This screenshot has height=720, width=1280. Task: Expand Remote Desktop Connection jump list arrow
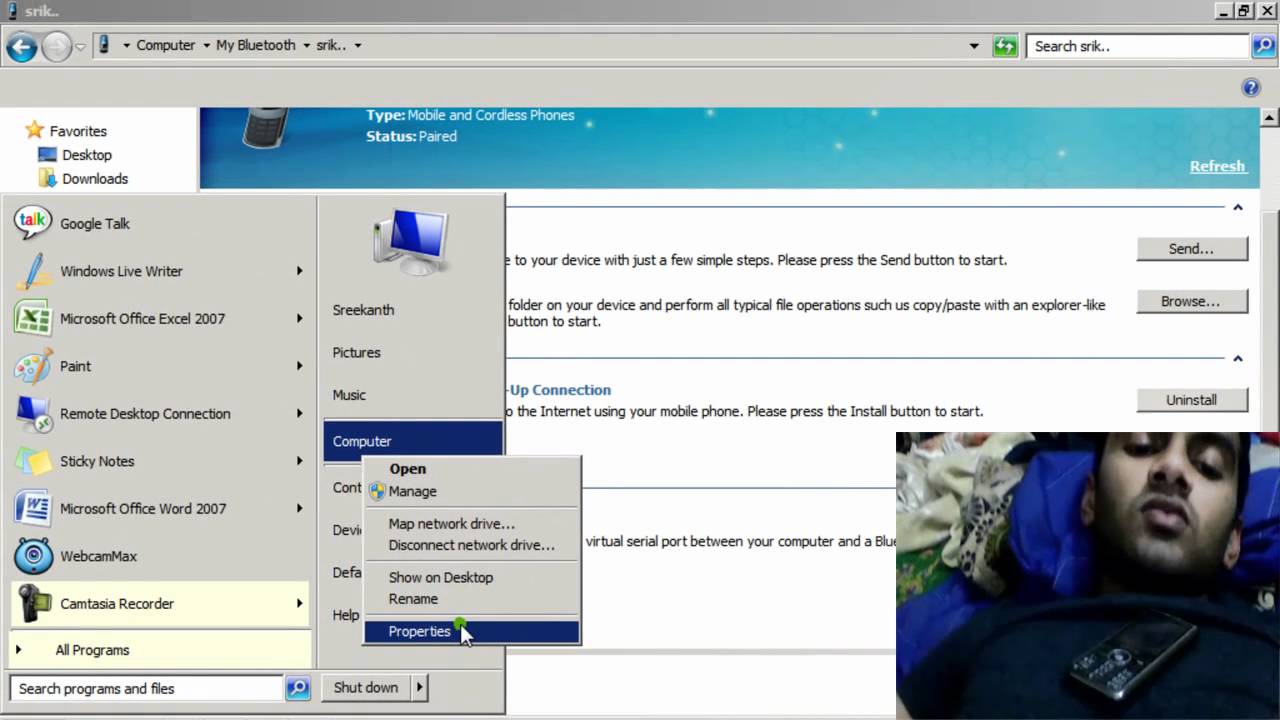tap(299, 413)
